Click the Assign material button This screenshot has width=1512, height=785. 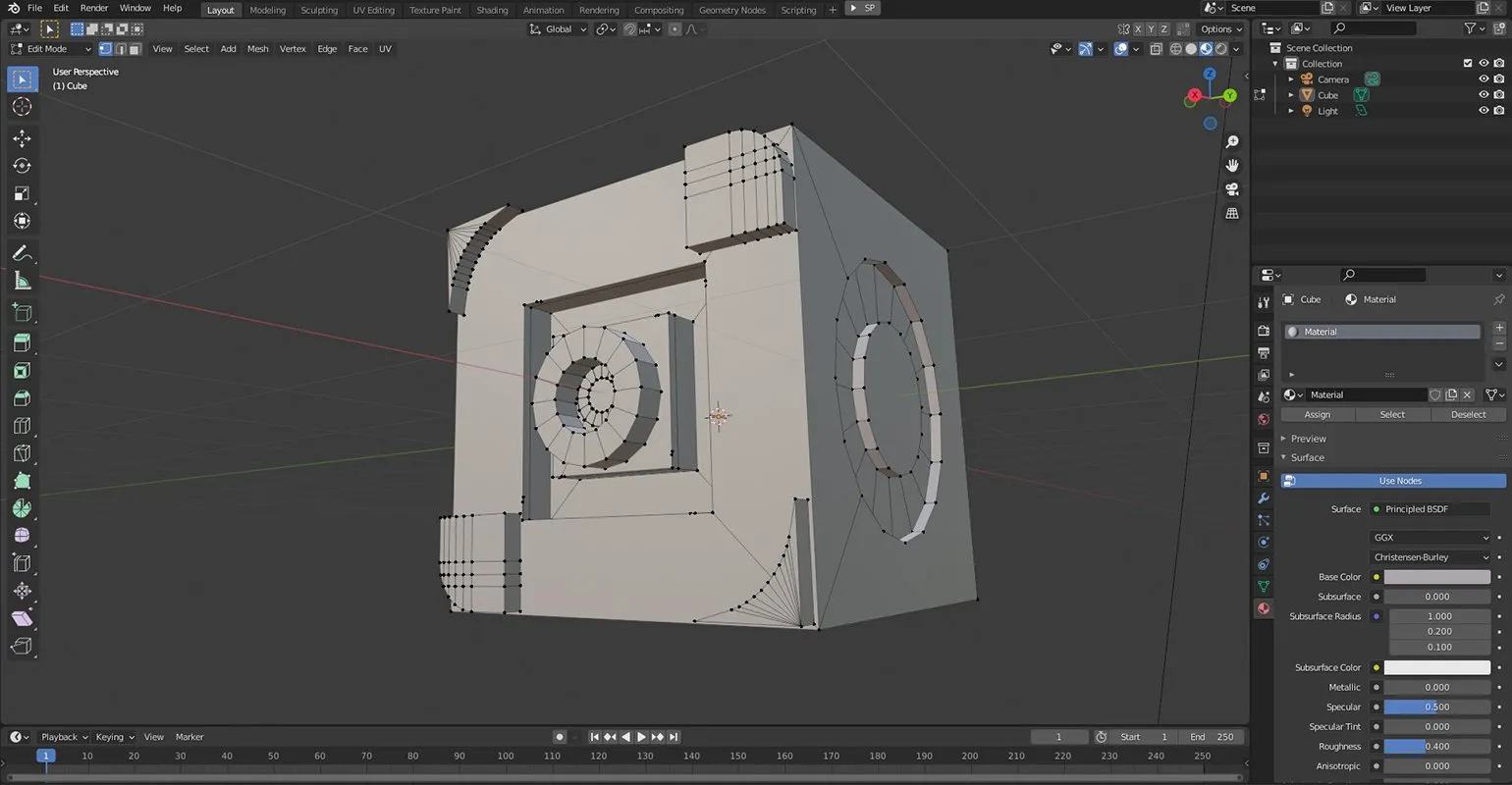pos(1318,414)
